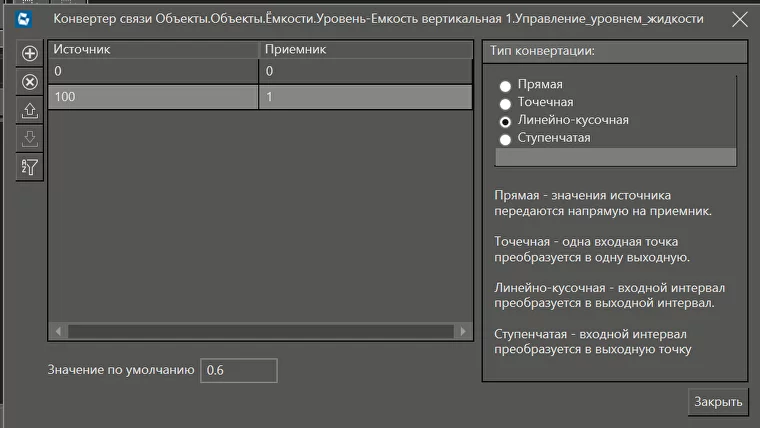Select the source cell in the first row
This screenshot has width=760, height=428.
tap(153, 72)
